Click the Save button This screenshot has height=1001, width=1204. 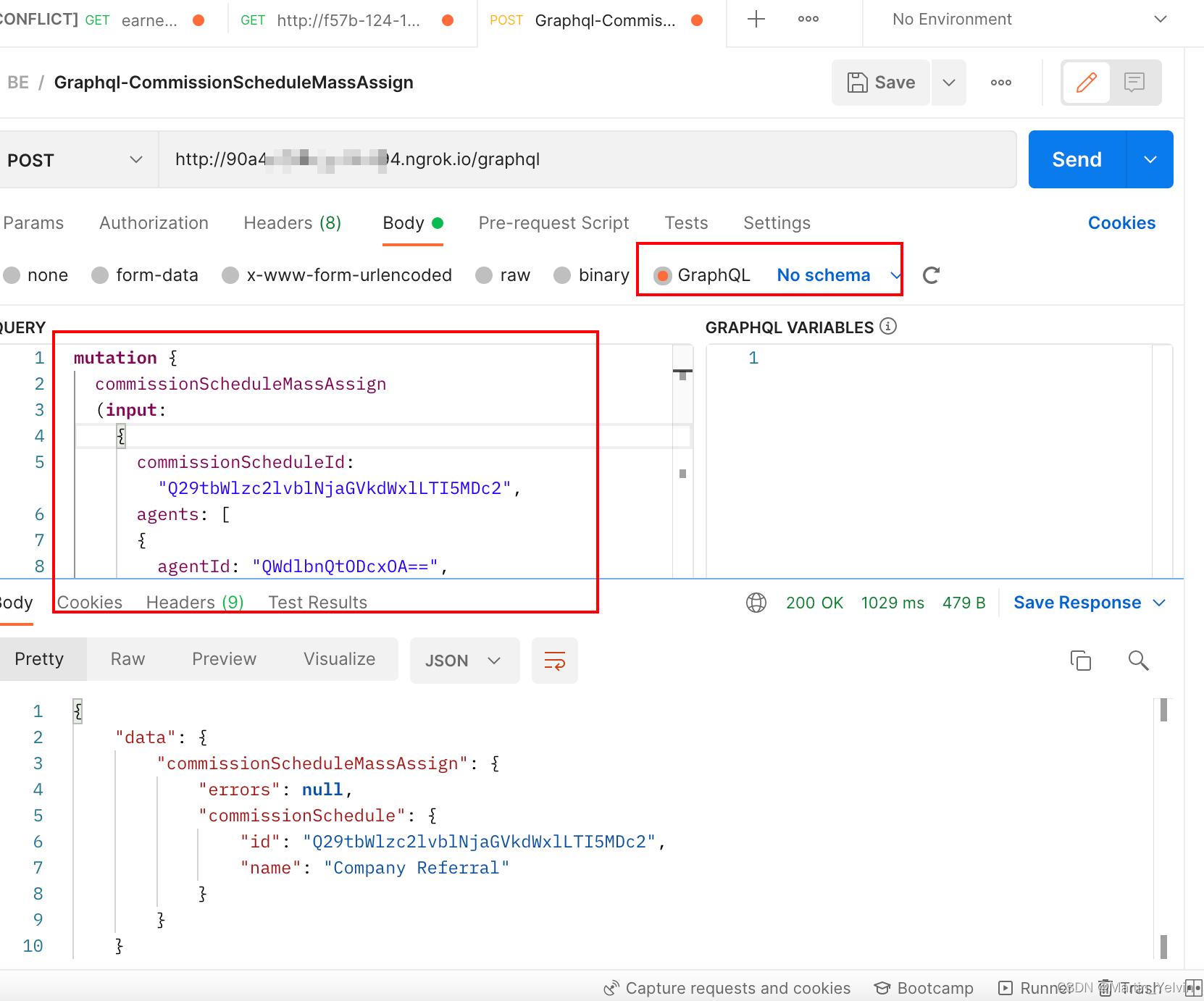click(881, 83)
